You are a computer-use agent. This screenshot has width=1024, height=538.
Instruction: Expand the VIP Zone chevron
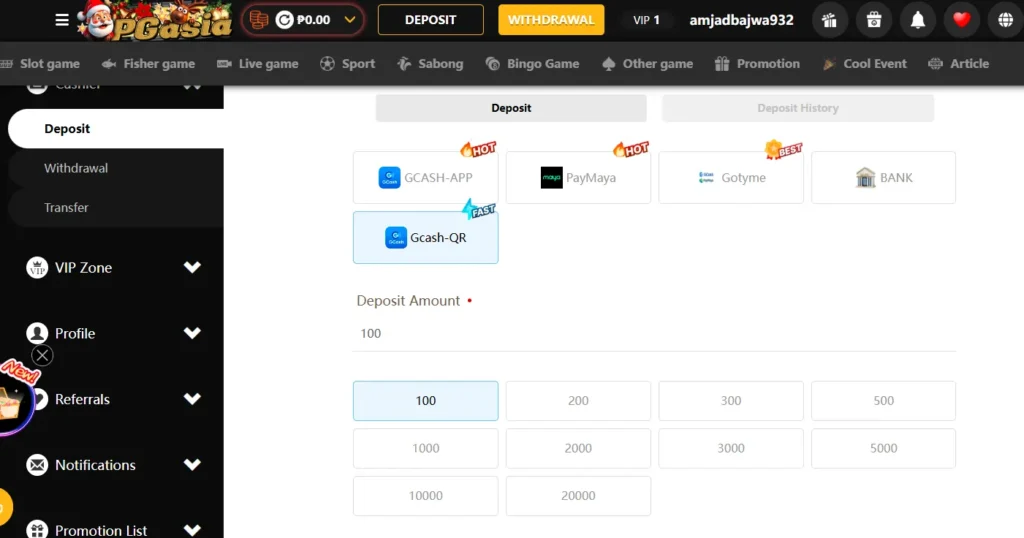point(192,267)
